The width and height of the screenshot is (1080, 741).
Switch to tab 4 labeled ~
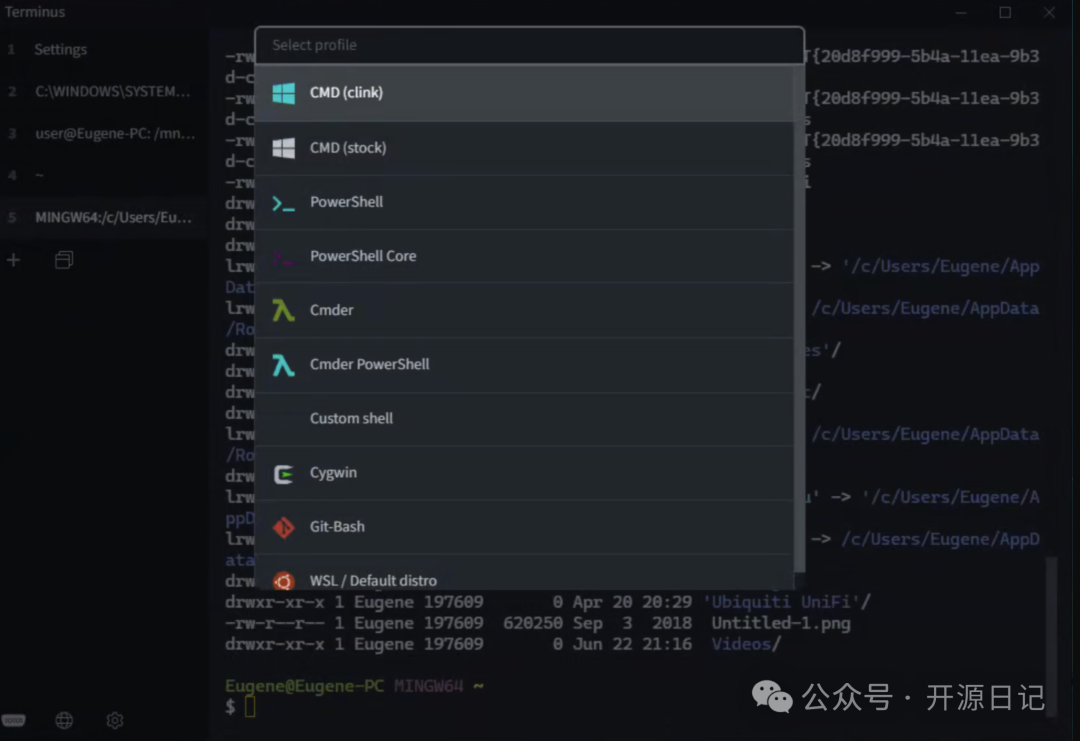(103, 176)
